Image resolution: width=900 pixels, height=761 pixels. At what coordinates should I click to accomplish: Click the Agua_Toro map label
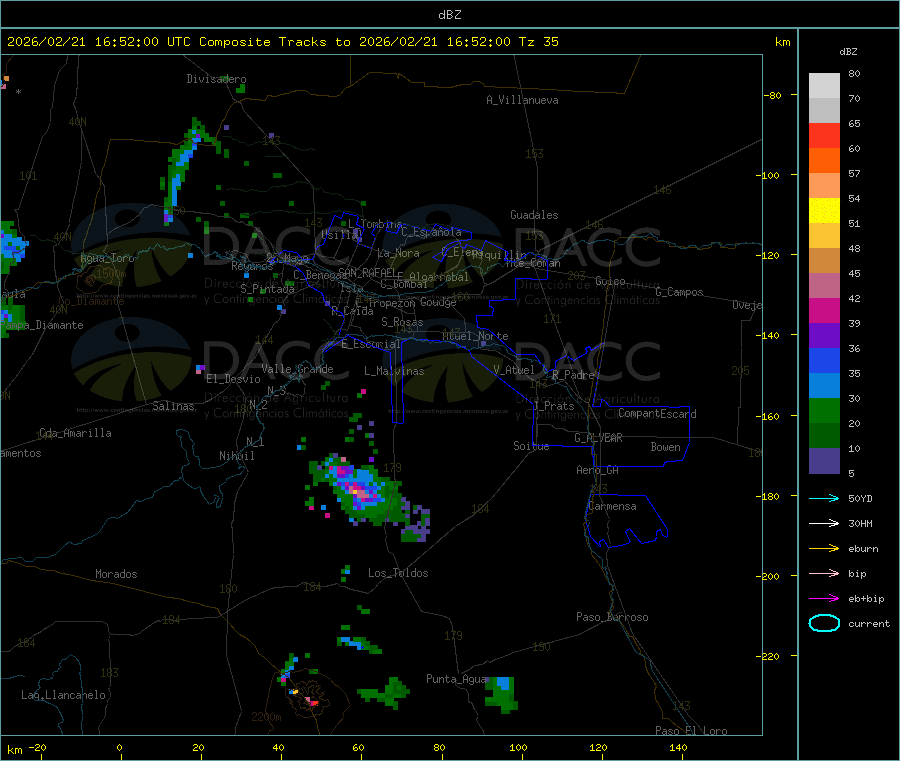coord(107,258)
